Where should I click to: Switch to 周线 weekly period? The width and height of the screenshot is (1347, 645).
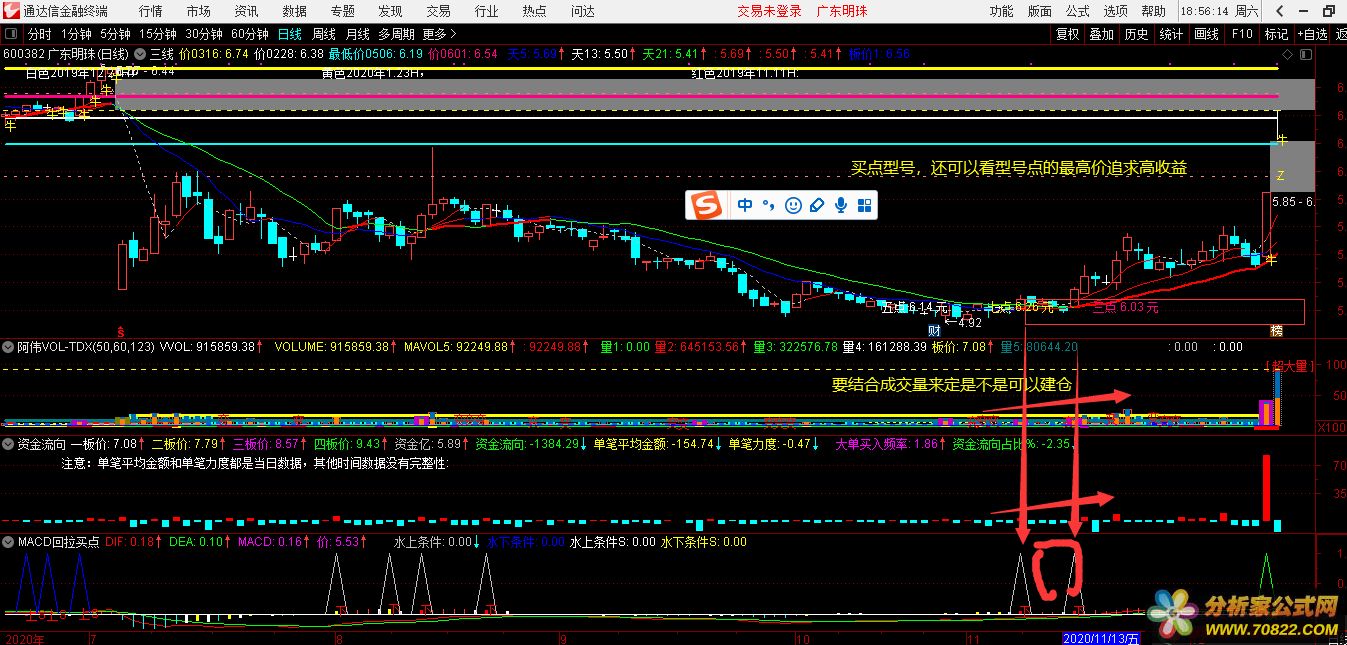pyautogui.click(x=325, y=34)
